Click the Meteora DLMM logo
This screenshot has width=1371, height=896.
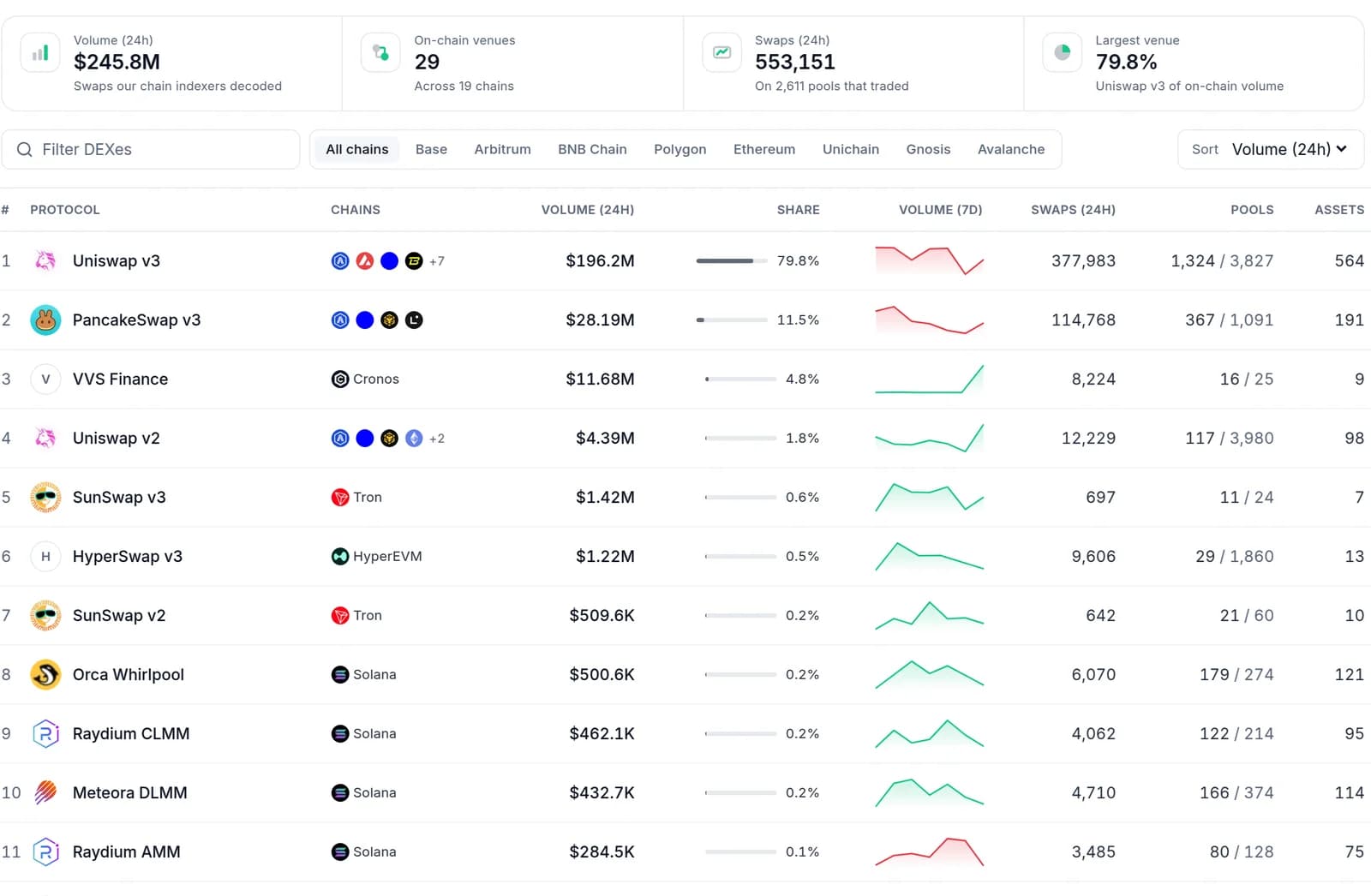45,793
